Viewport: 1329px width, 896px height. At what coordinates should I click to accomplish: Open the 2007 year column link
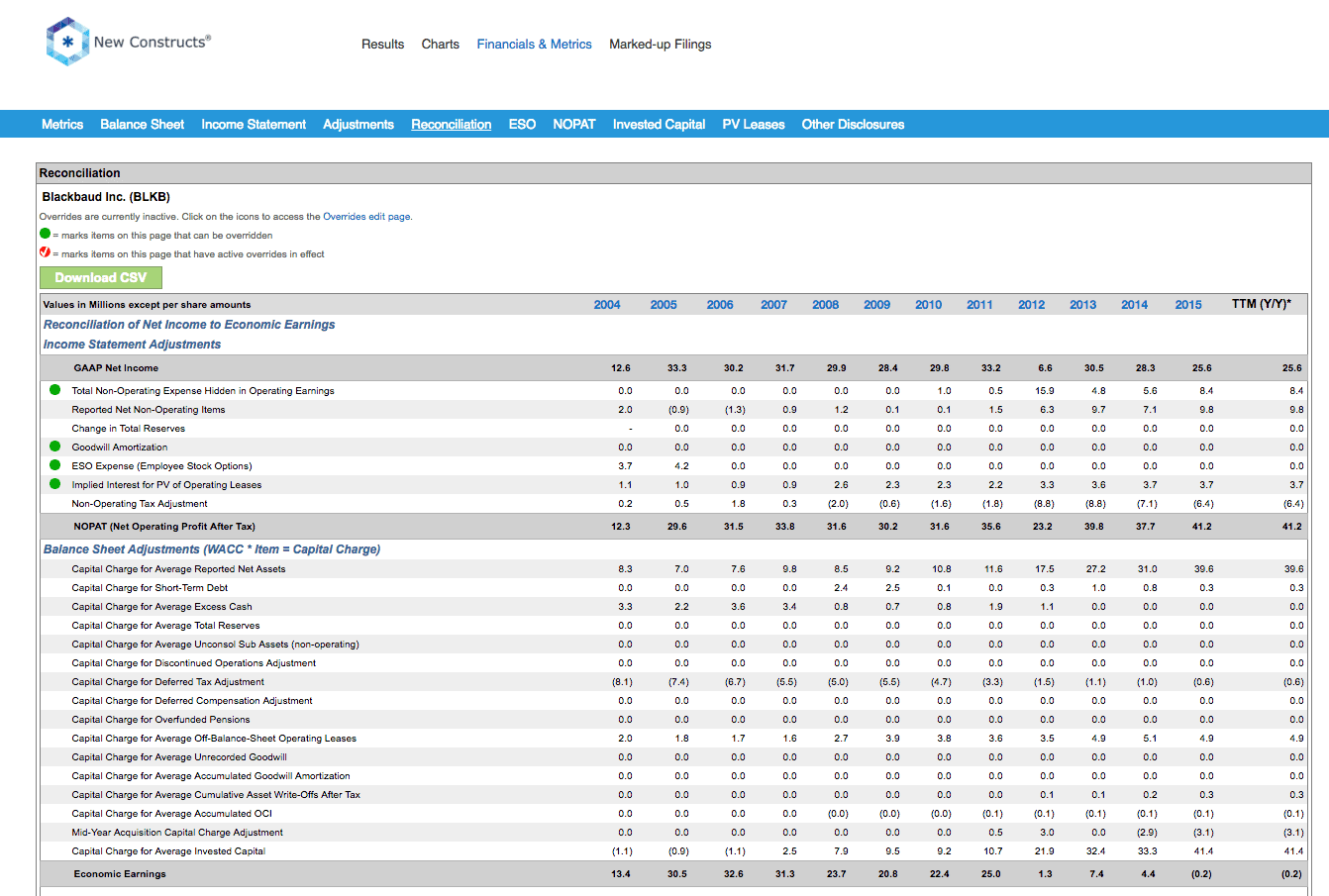(x=774, y=305)
